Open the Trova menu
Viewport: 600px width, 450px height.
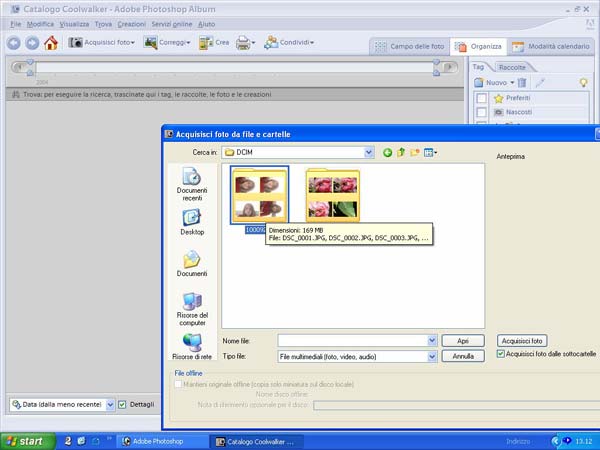coord(103,24)
